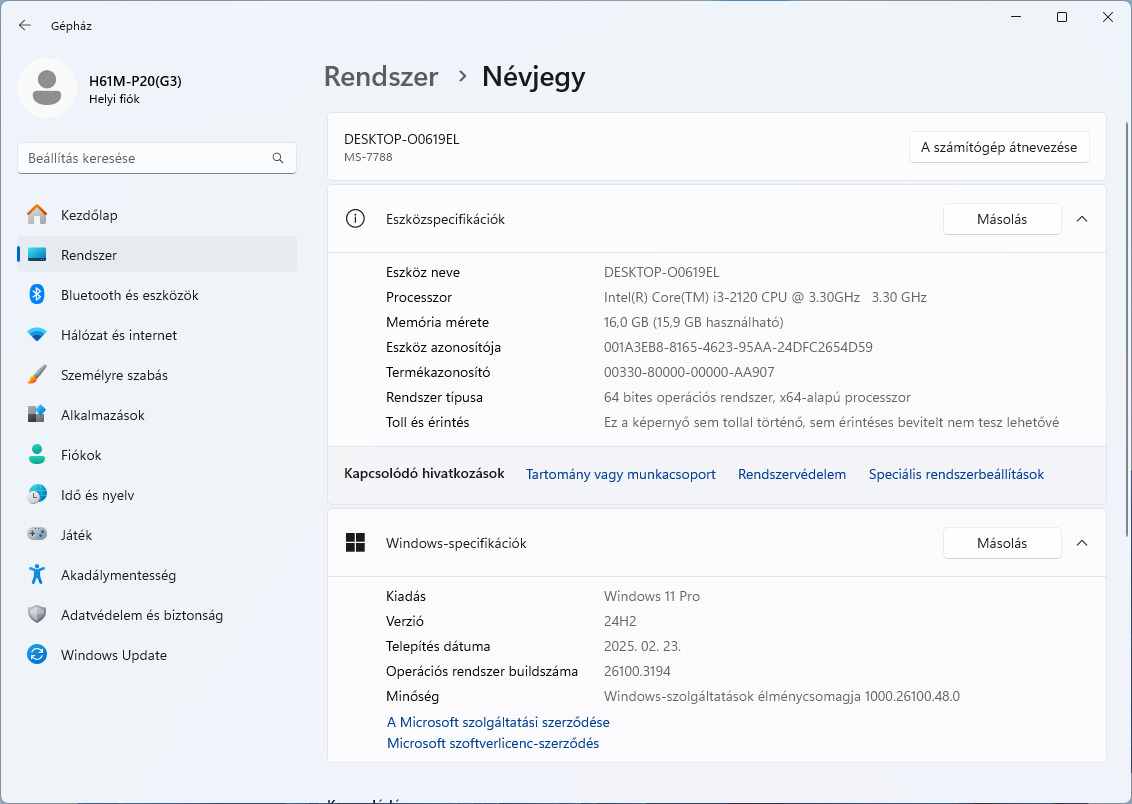This screenshot has height=804, width=1132.
Task: Collapse the Windows-specifikációk section chevron
Action: (x=1082, y=543)
